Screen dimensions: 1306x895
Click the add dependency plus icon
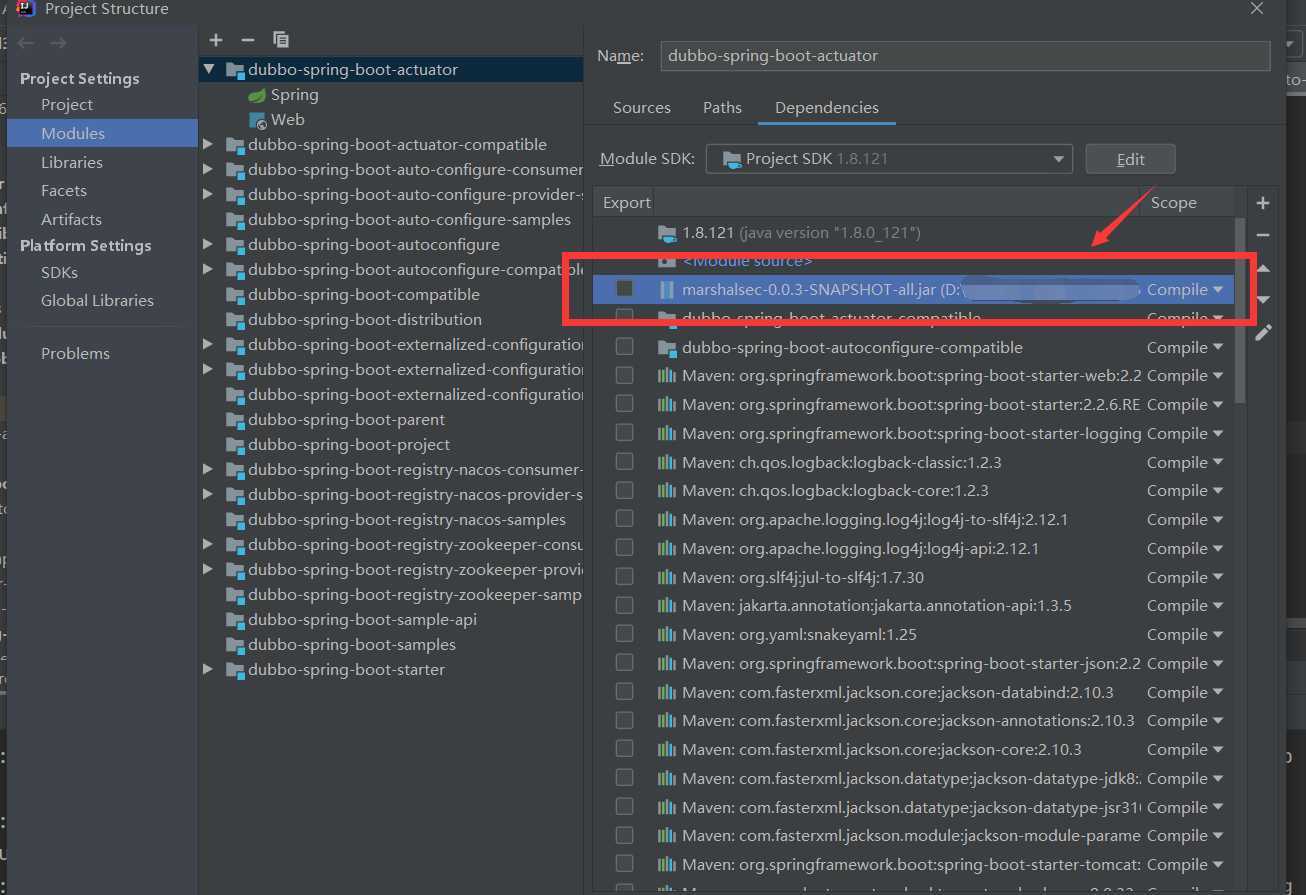pyautogui.click(x=1263, y=203)
